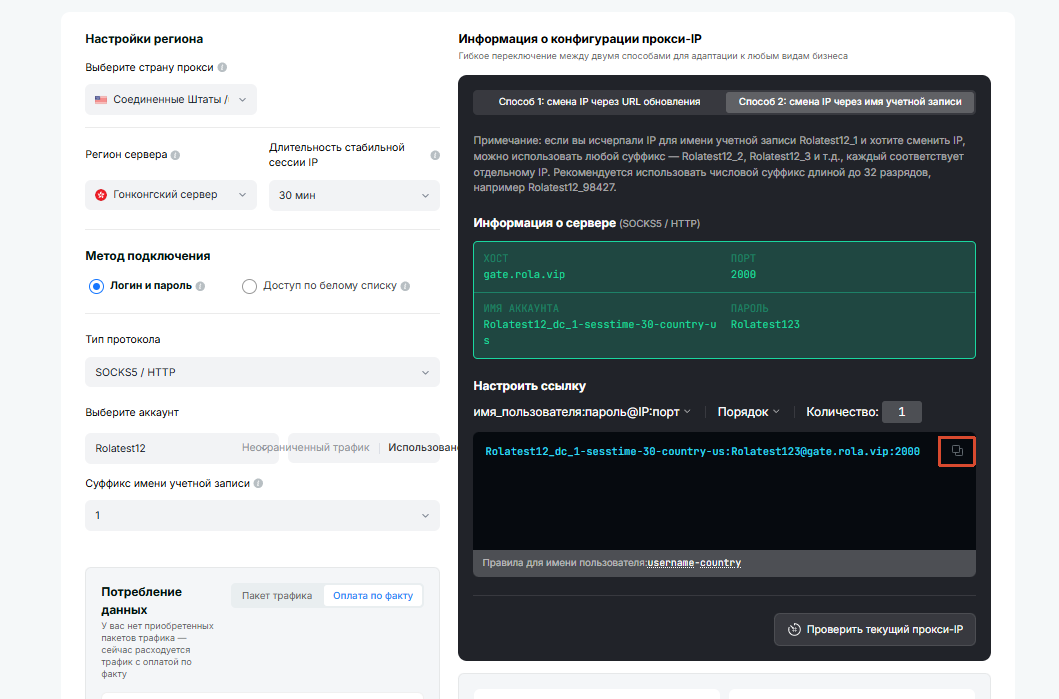The height and width of the screenshot is (699, 1059).
Task: Open the Порядок dropdown
Action: pos(748,412)
